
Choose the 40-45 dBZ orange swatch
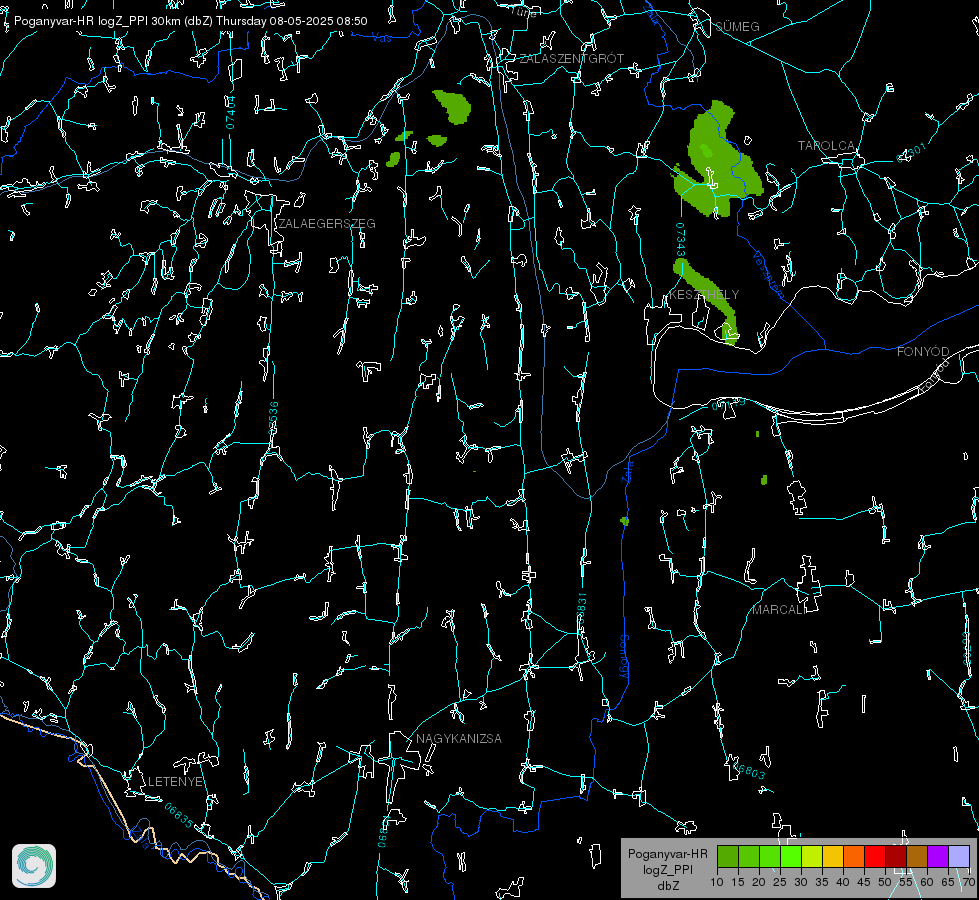(x=854, y=856)
